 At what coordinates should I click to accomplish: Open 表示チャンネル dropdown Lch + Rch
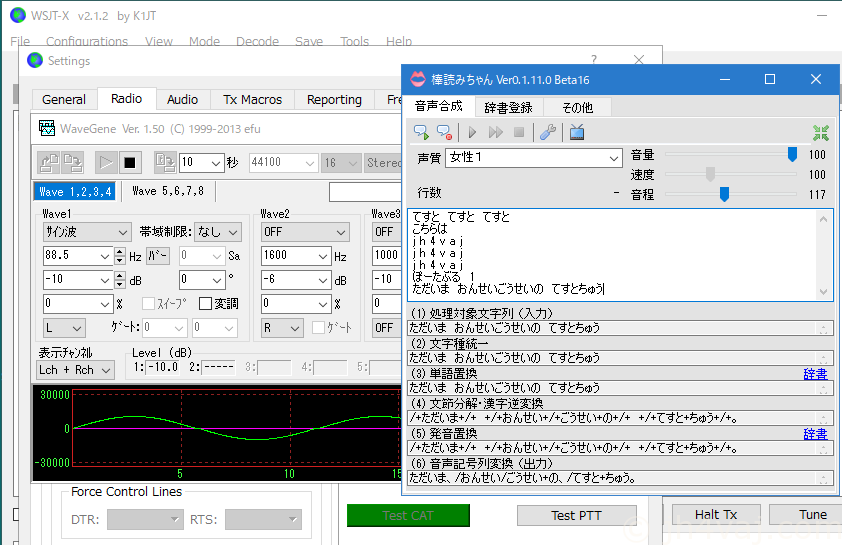[75, 370]
